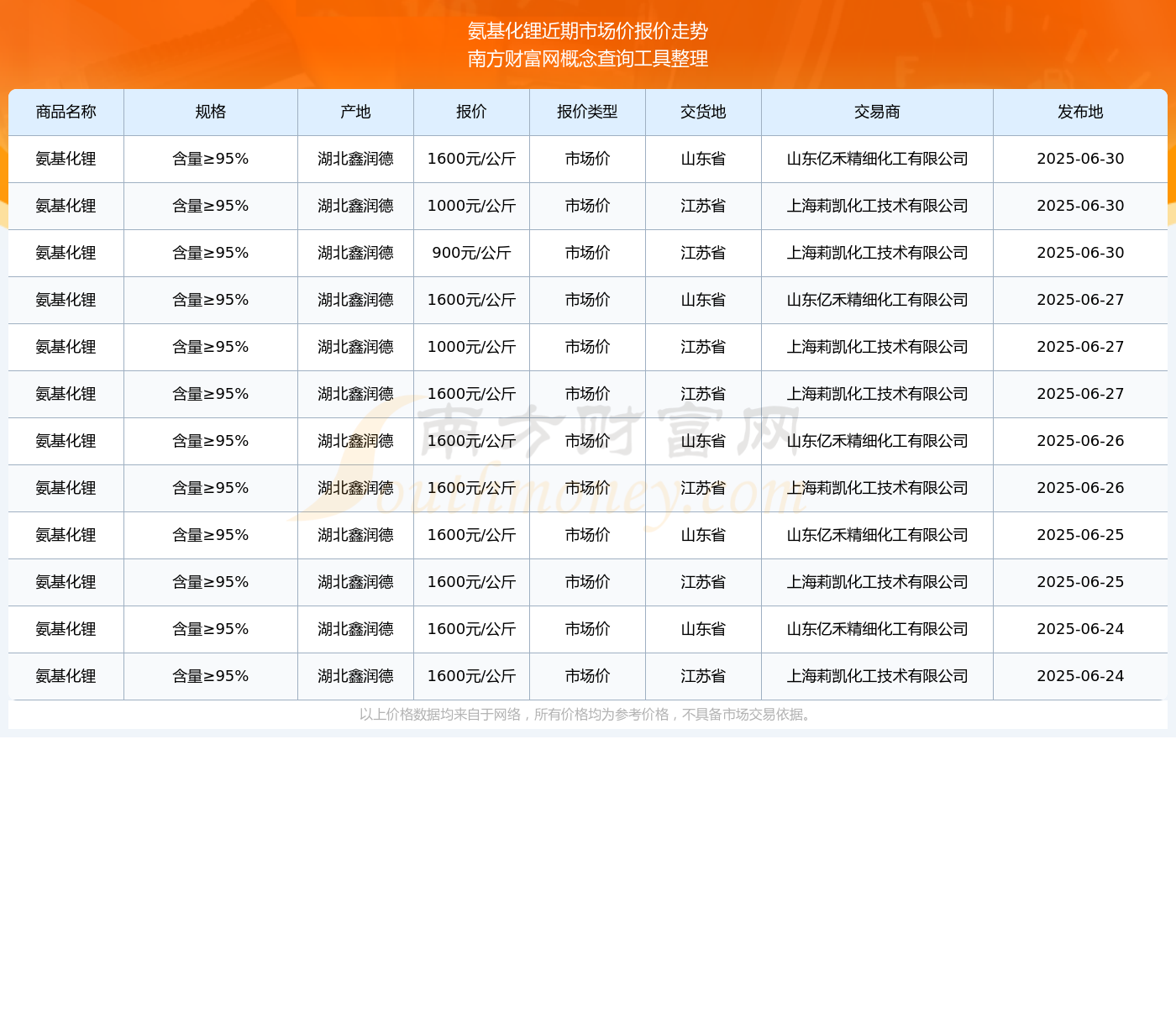
Task: Click 含量≥95% in the 900元/公斤 row
Action: pos(211,253)
